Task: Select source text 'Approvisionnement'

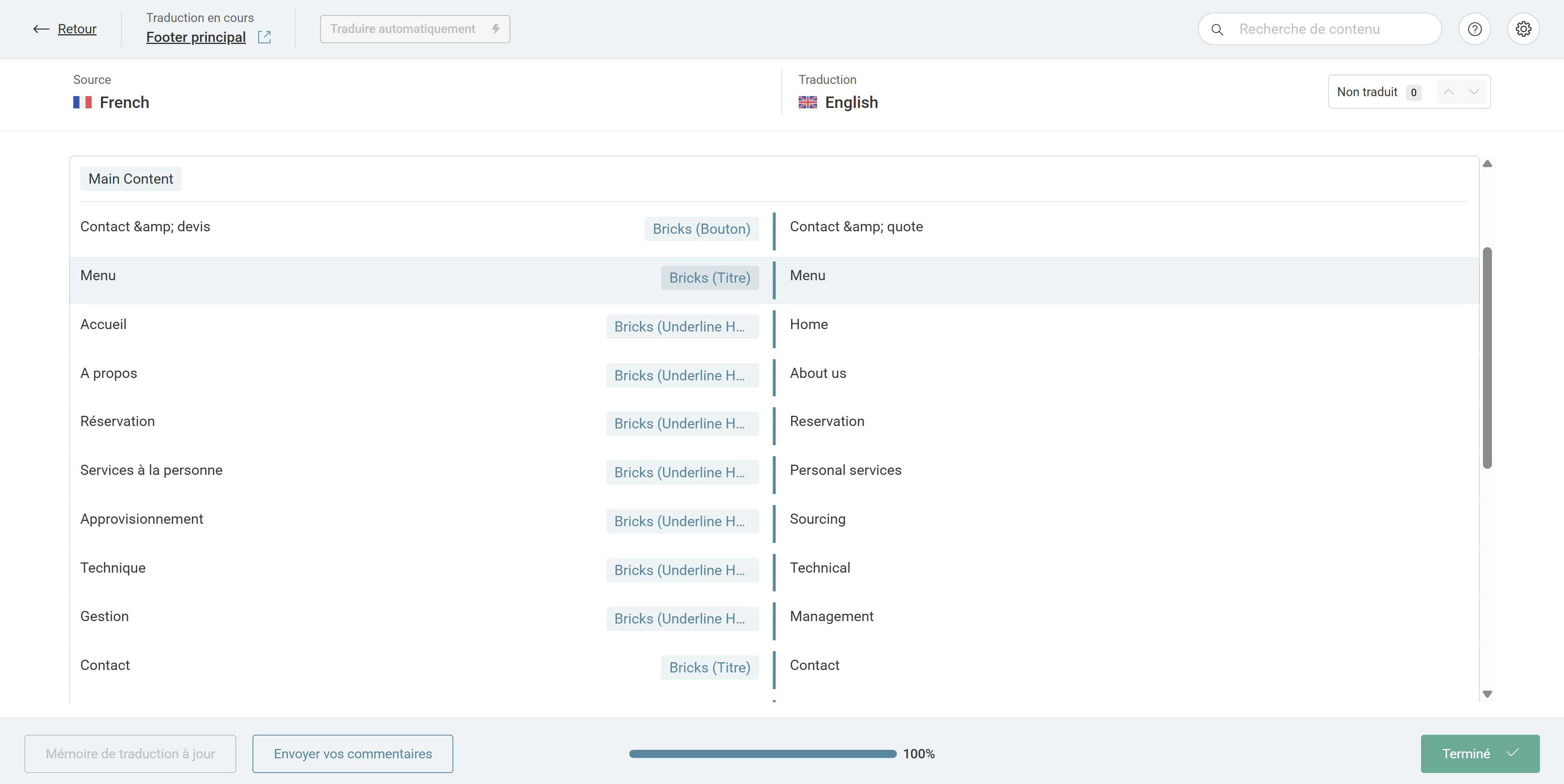Action: pyautogui.click(x=141, y=519)
